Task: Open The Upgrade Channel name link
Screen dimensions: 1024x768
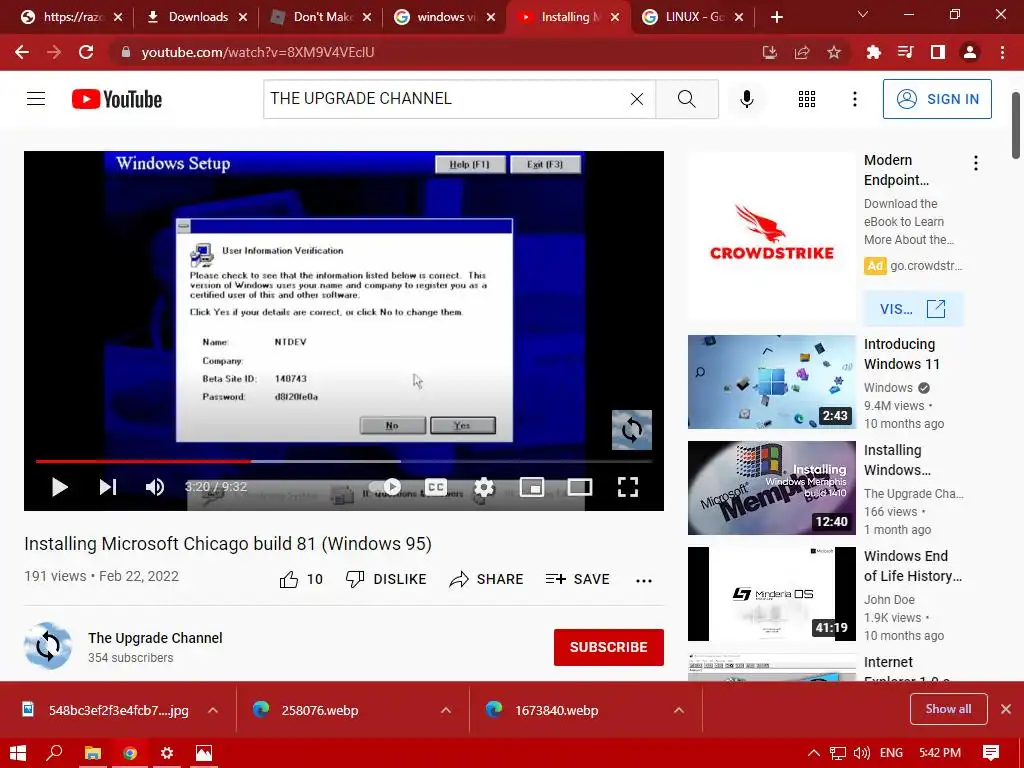Action: 155,638
